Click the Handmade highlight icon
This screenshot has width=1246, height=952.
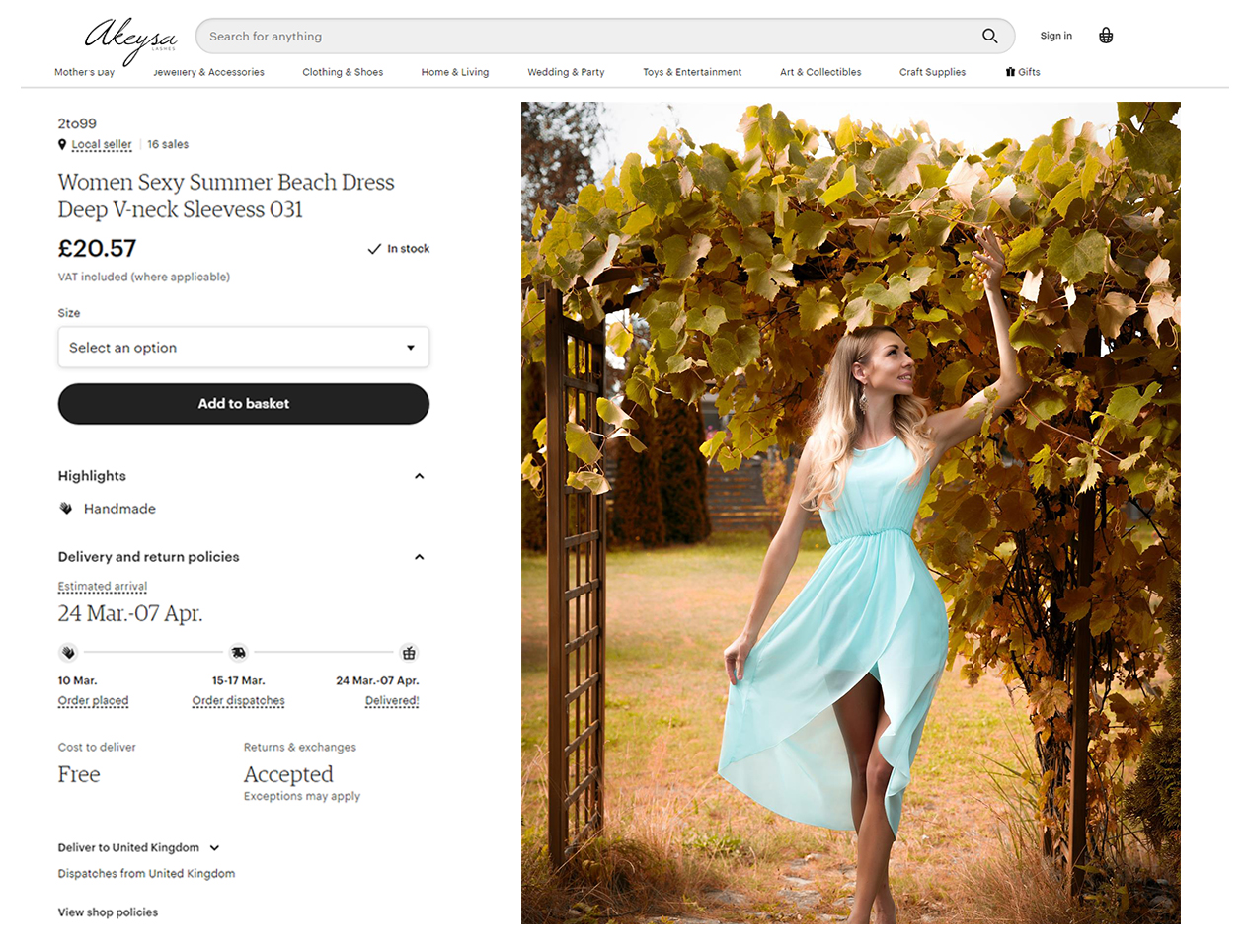(66, 509)
